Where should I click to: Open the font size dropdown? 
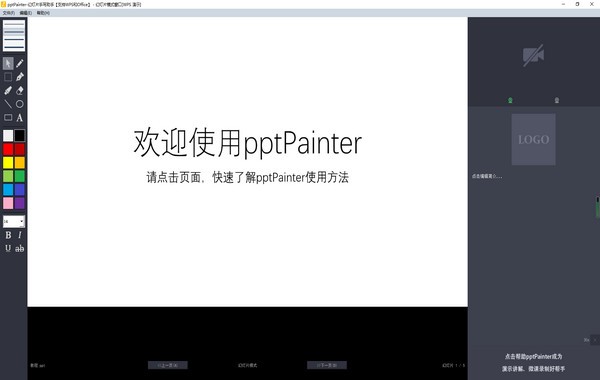click(x=14, y=221)
